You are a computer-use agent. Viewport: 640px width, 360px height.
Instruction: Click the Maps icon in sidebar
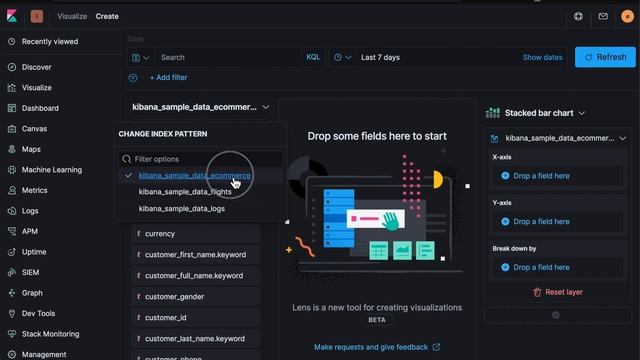(x=12, y=149)
